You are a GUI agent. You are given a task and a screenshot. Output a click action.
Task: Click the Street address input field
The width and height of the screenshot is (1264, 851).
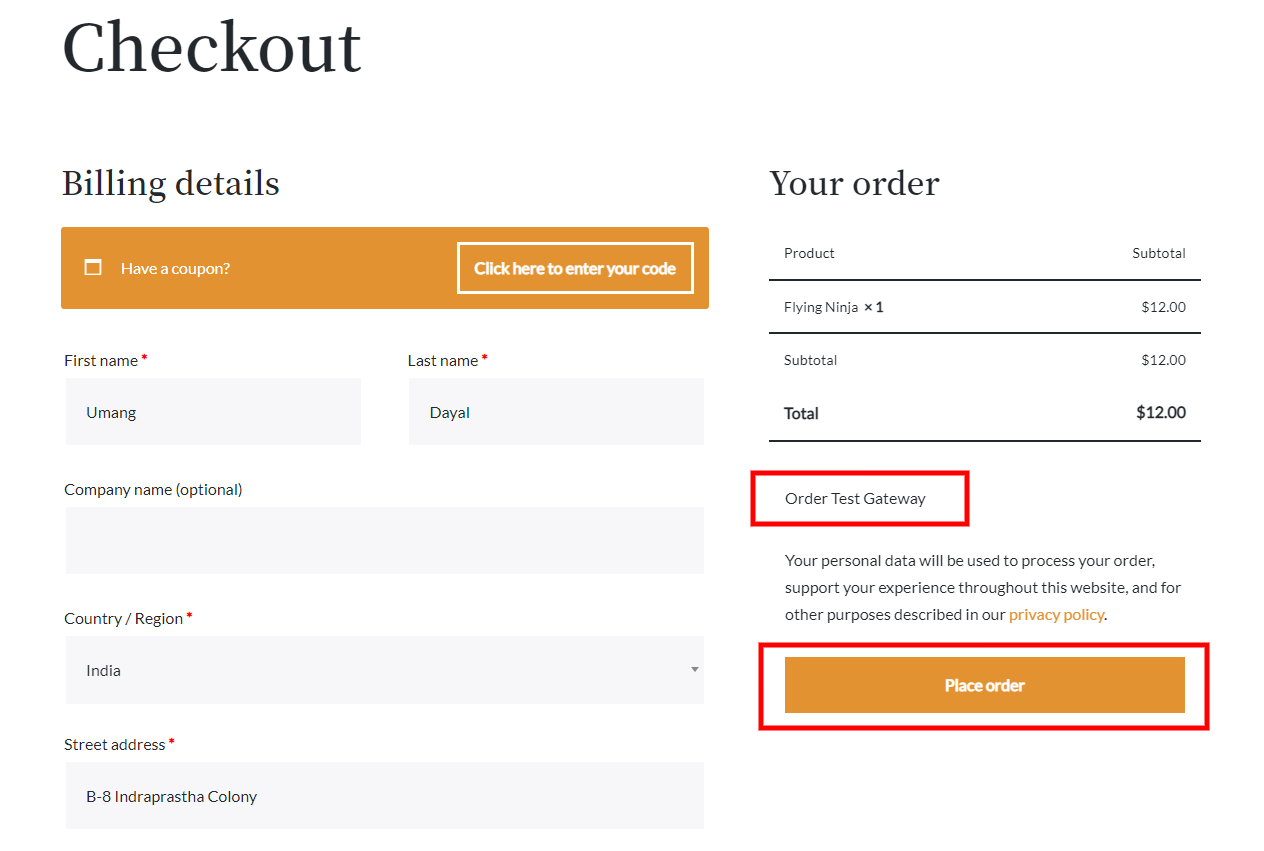[x=384, y=796]
